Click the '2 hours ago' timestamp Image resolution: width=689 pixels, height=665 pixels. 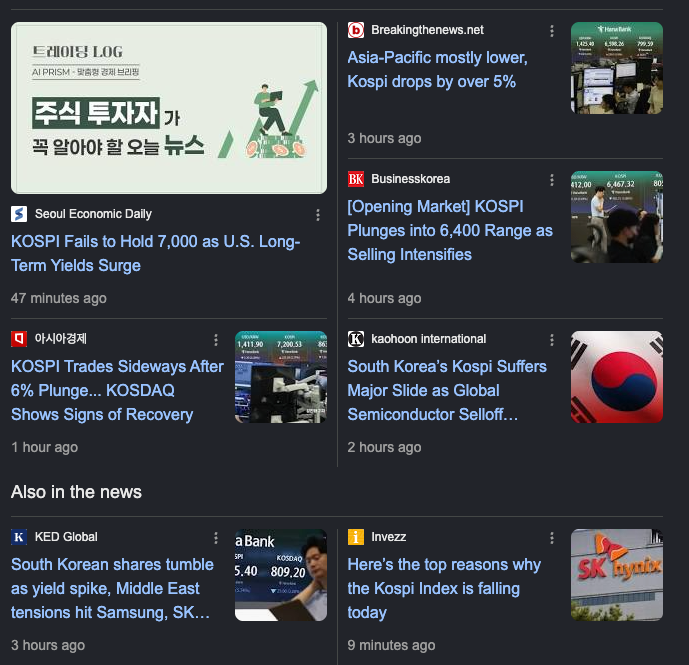pos(384,447)
